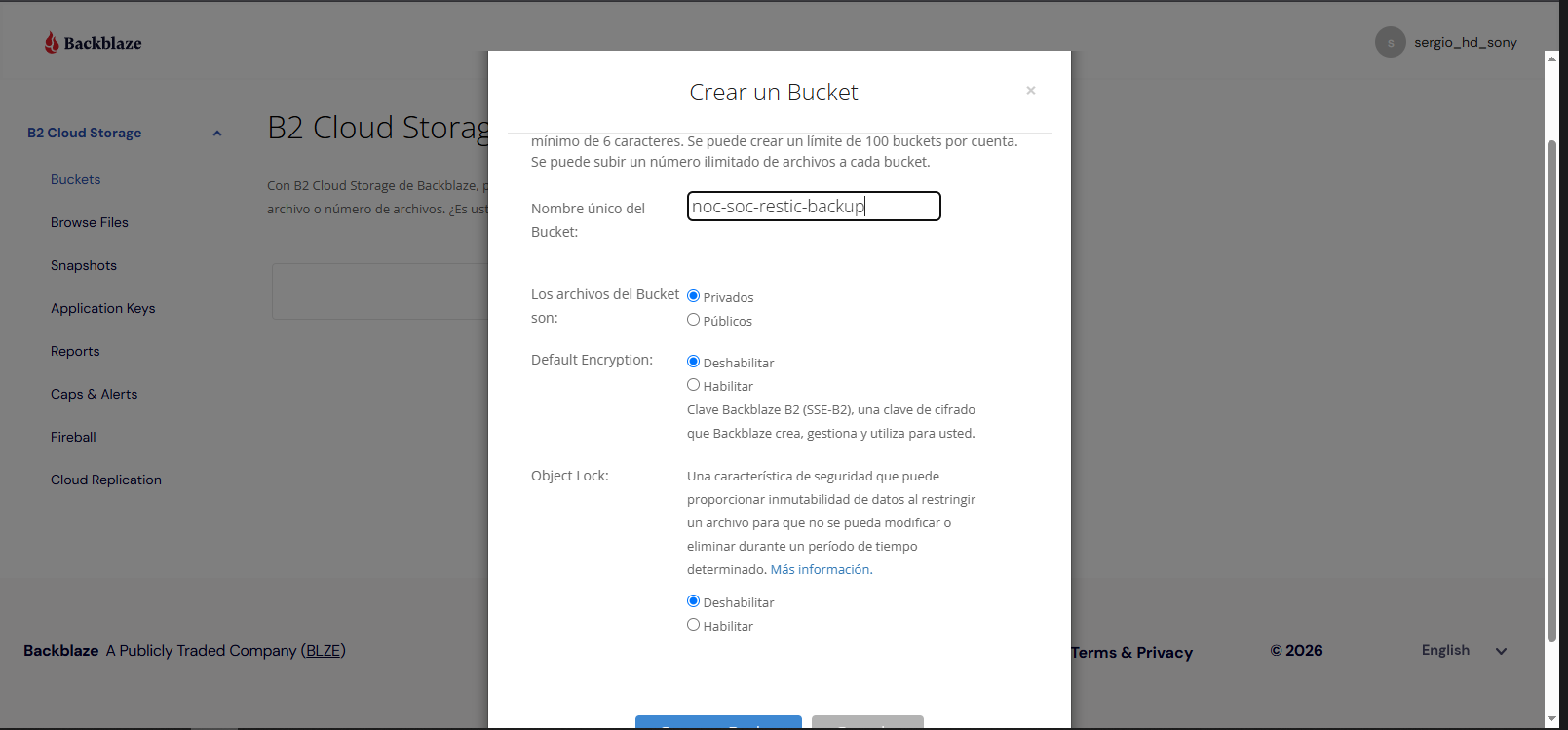Set bucket files to Públicos
This screenshot has height=730, width=1568.
click(x=693, y=320)
